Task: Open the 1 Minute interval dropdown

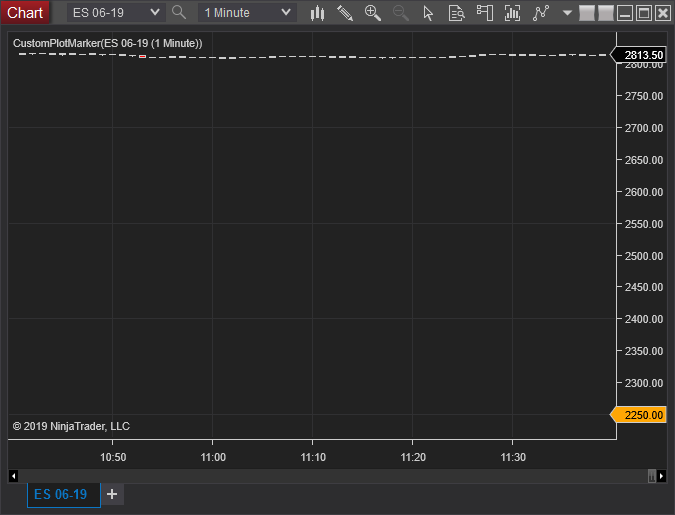Action: [x=247, y=13]
